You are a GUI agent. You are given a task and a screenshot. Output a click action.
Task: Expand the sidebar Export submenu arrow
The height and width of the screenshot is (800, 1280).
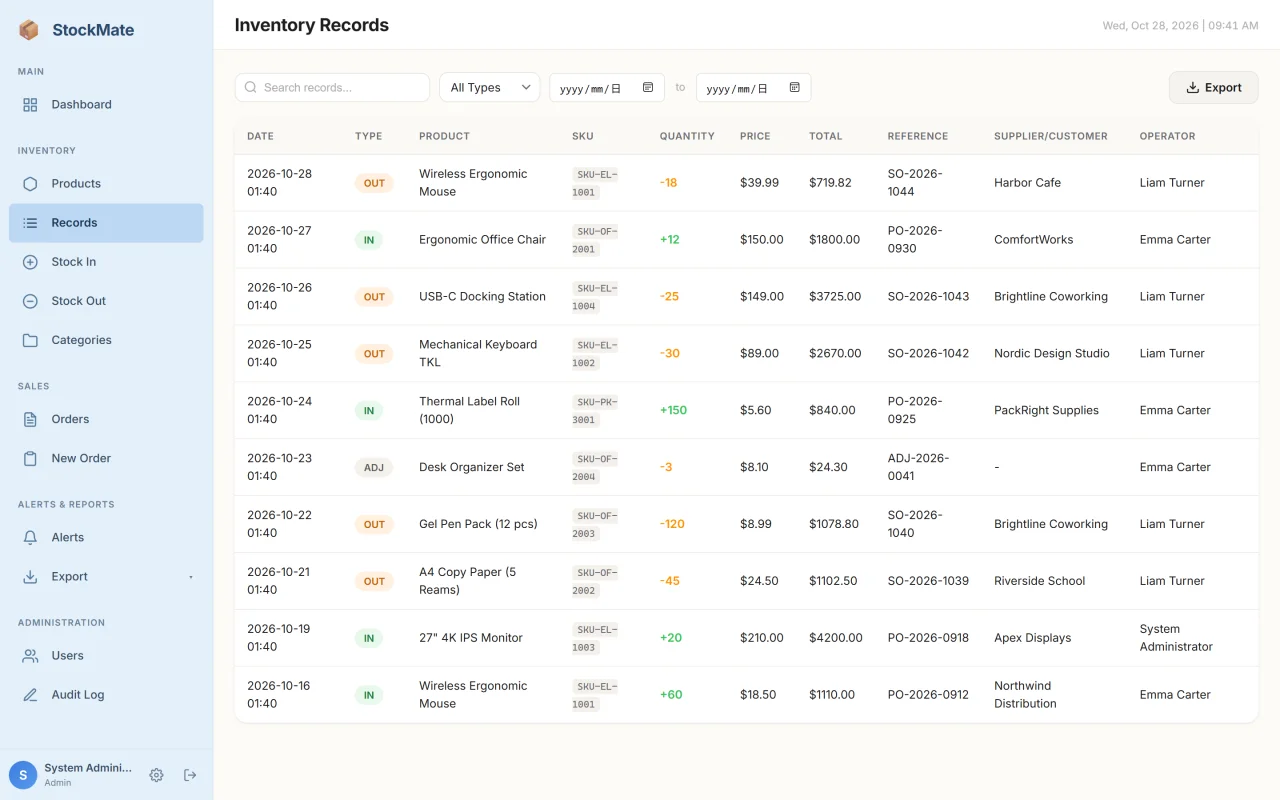(x=191, y=577)
